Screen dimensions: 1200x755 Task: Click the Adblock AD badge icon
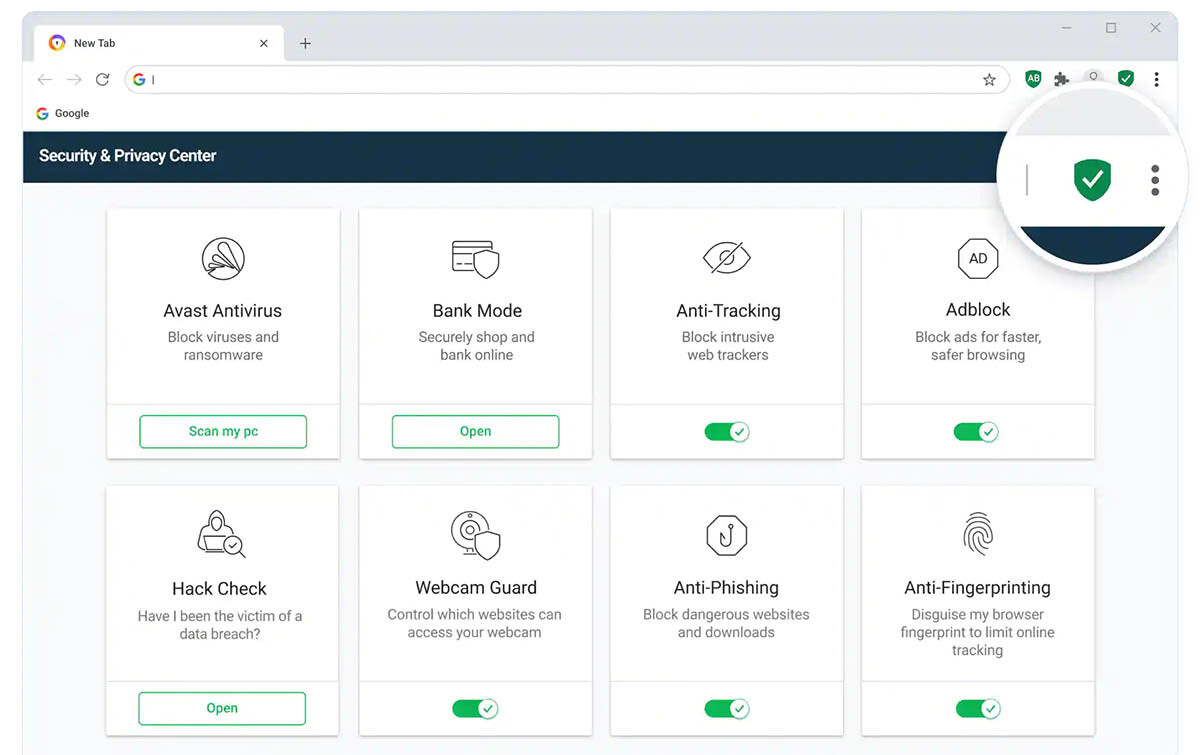(978, 258)
